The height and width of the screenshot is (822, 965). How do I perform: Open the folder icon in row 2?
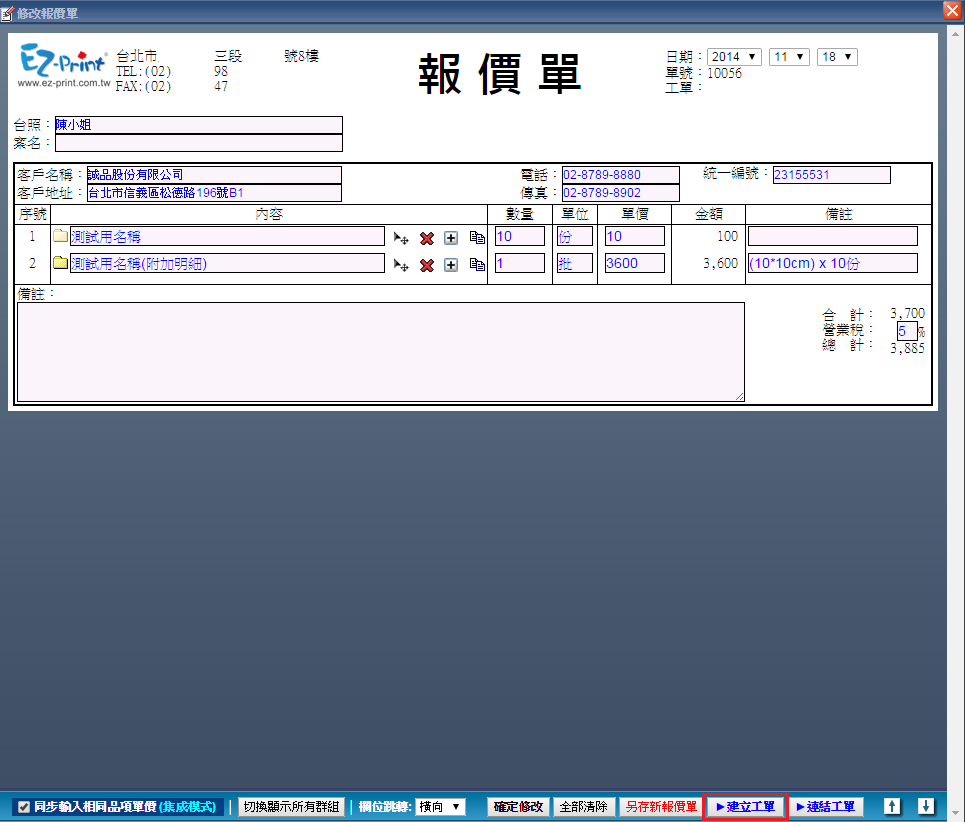[60, 264]
